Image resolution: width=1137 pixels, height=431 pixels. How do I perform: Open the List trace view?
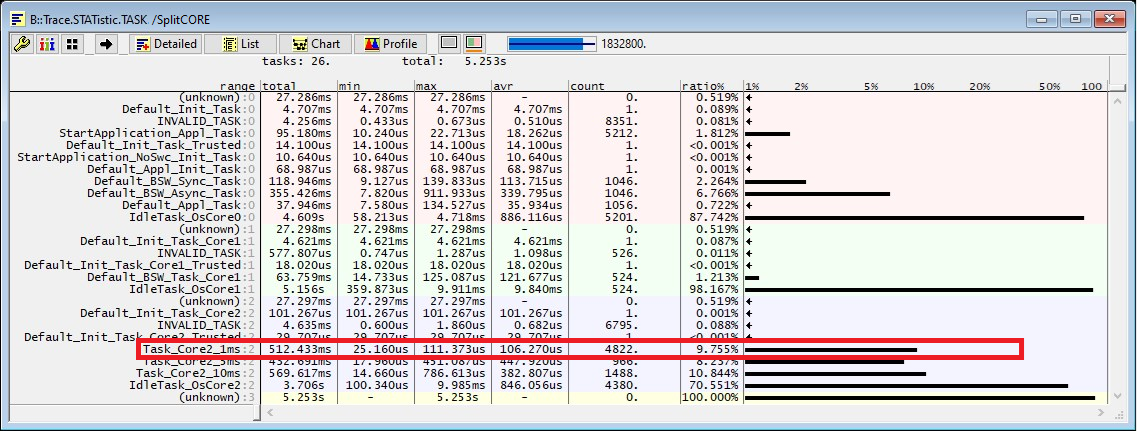[240, 44]
